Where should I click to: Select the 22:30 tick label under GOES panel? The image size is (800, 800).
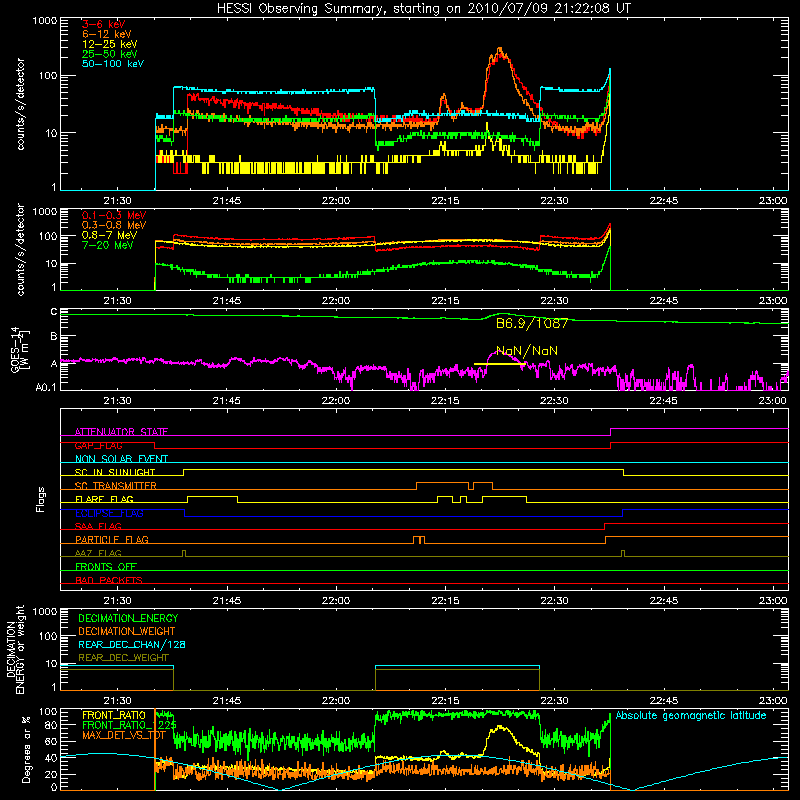pos(554,401)
